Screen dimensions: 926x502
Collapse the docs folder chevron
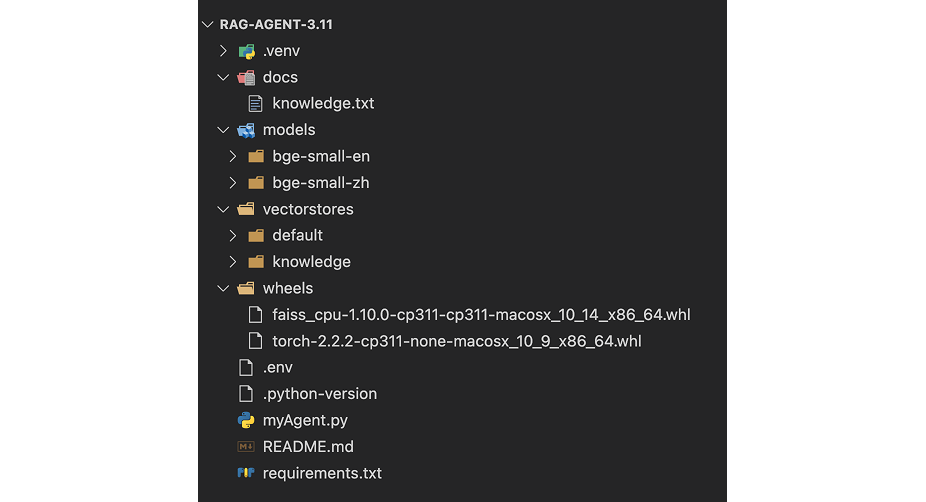point(223,77)
